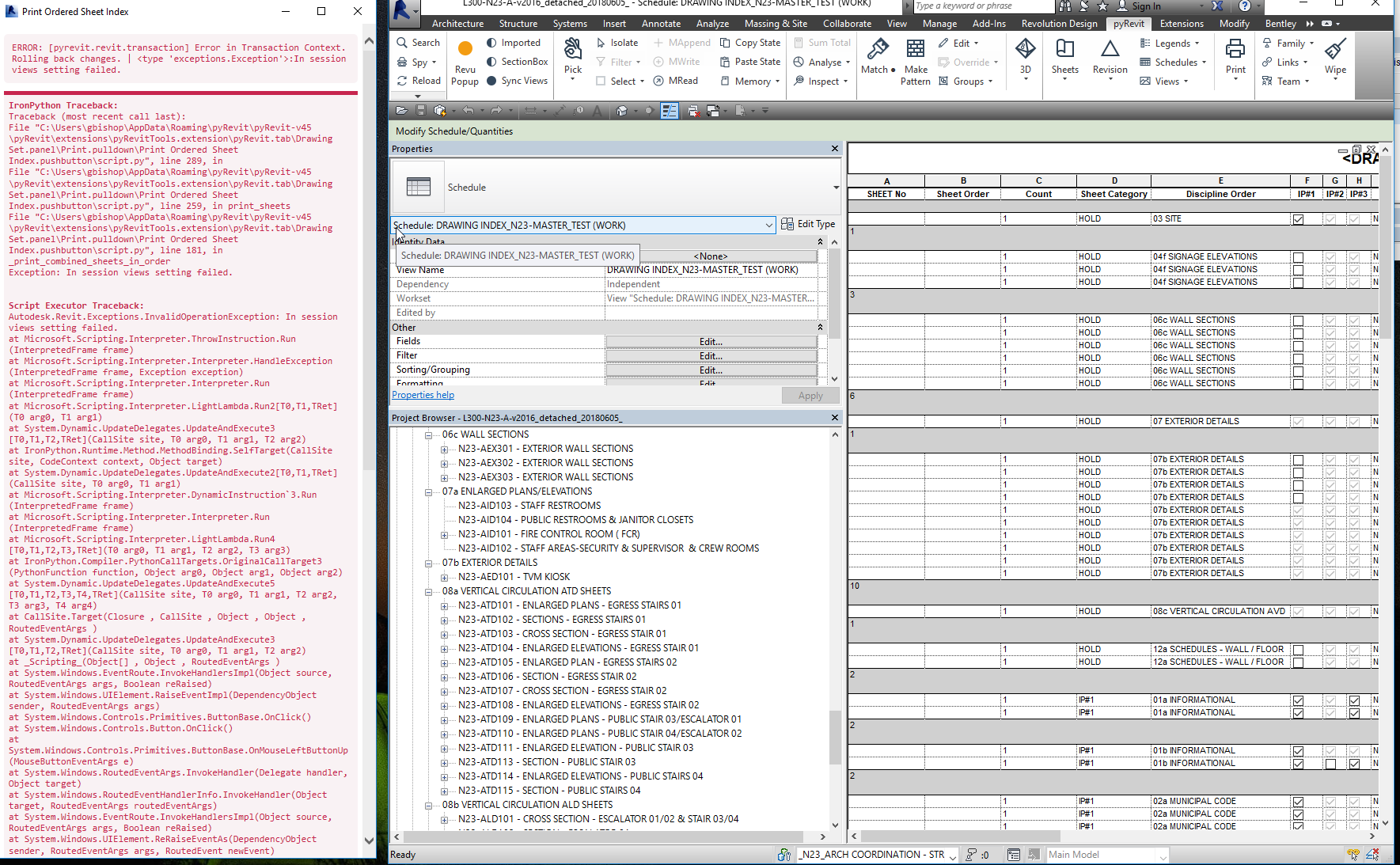
Task: Toggle Sync Views
Action: coord(517,81)
